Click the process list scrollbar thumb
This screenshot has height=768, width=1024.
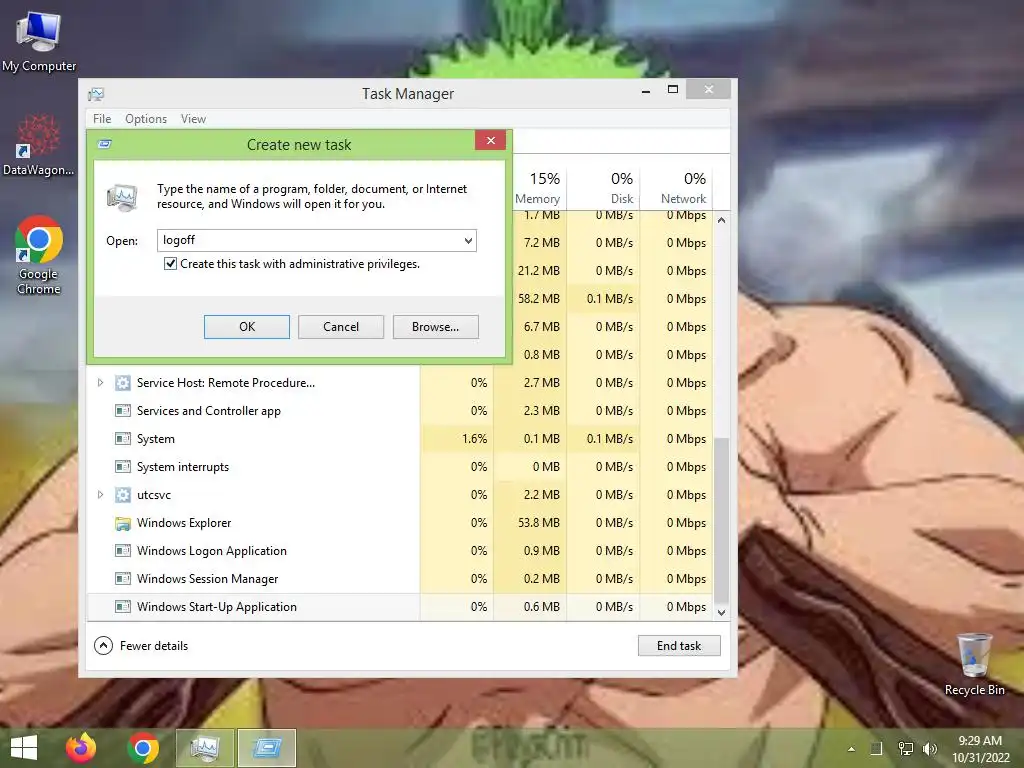[721, 520]
